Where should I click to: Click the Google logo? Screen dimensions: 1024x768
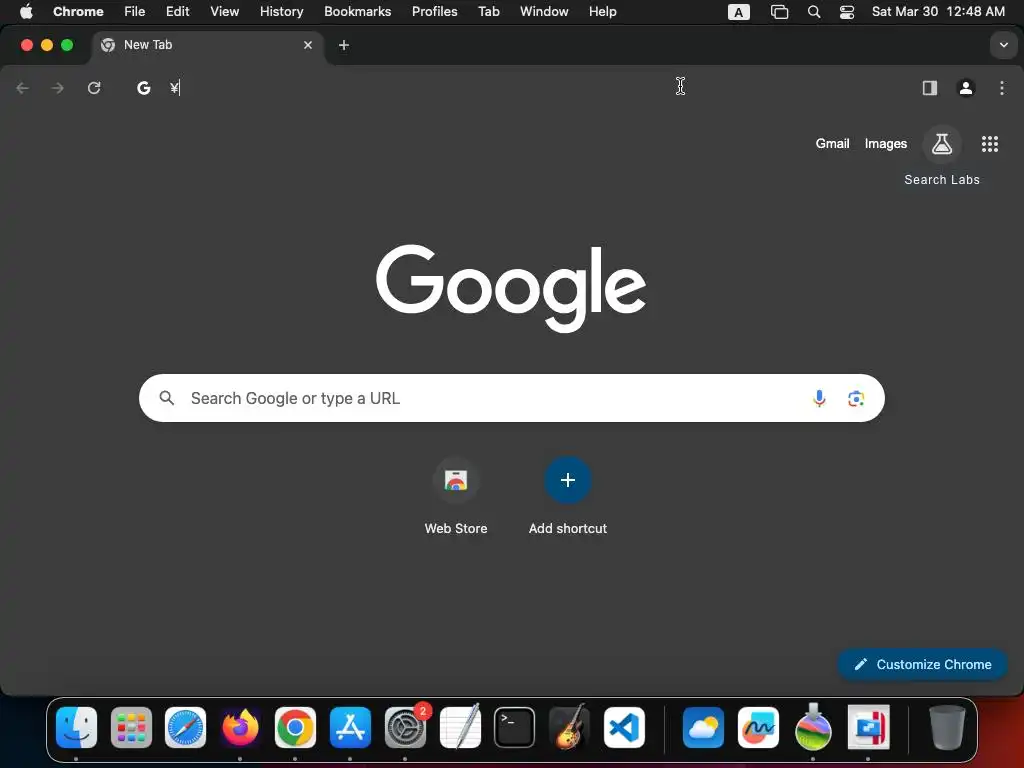point(511,288)
